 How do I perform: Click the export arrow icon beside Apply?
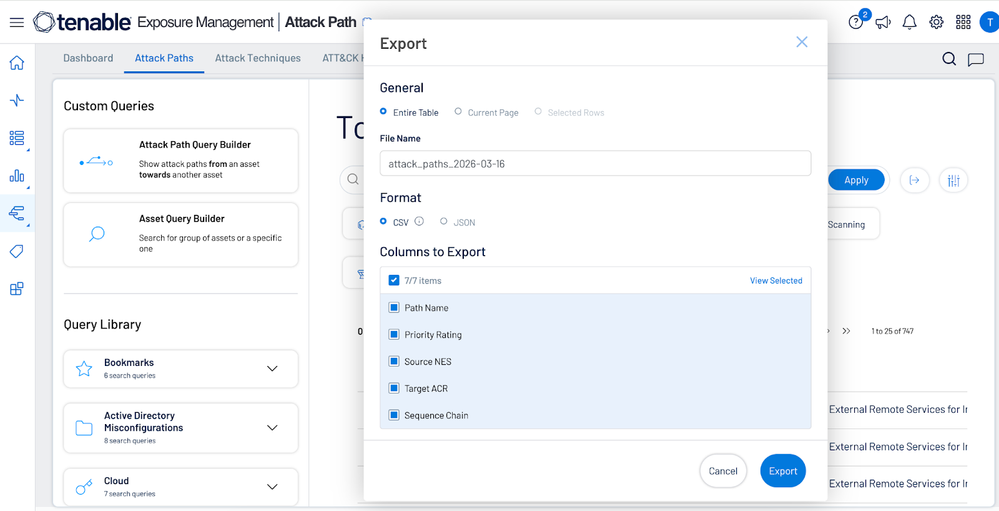pyautogui.click(x=914, y=180)
